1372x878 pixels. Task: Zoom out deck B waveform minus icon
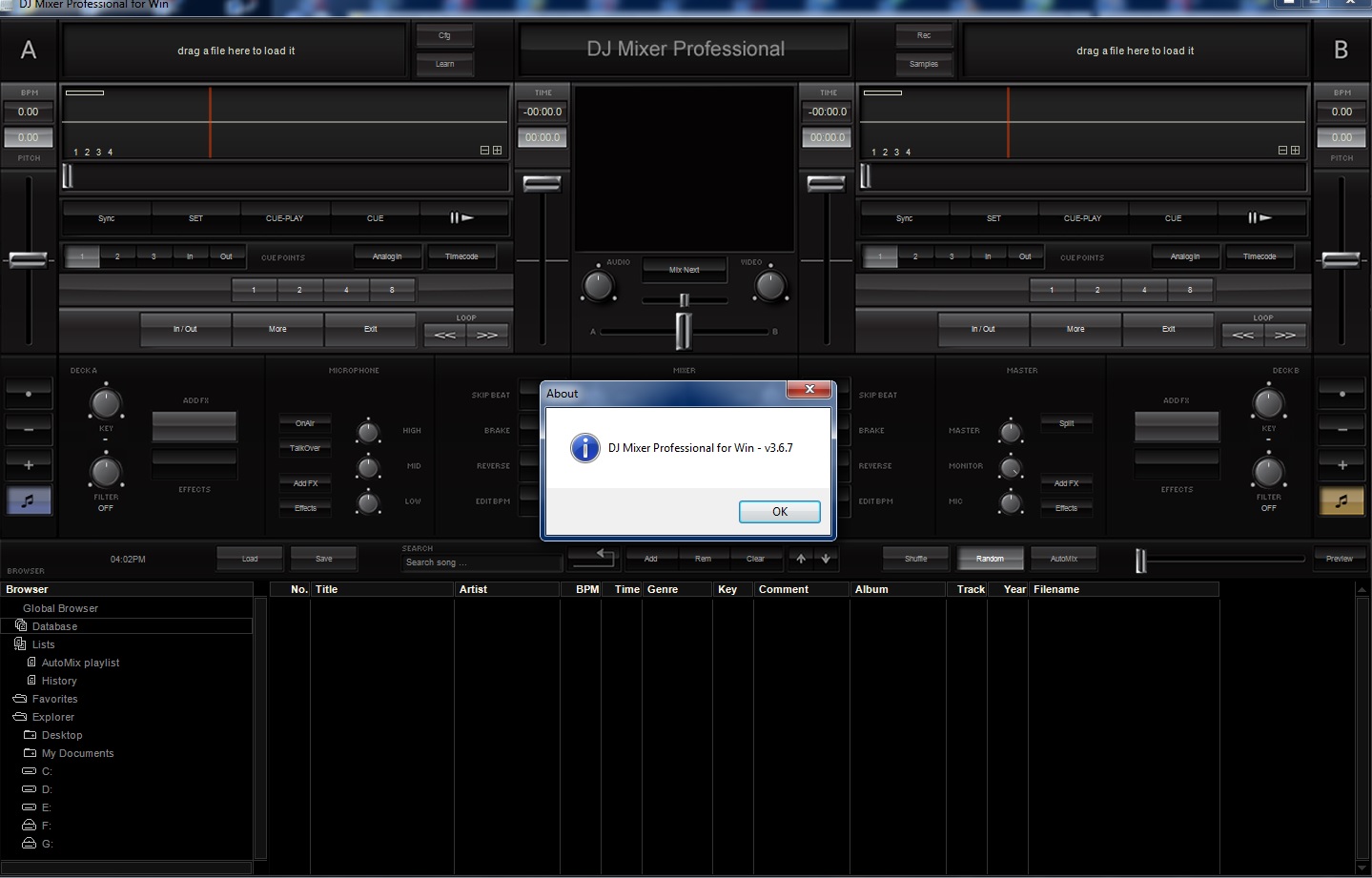(1282, 151)
